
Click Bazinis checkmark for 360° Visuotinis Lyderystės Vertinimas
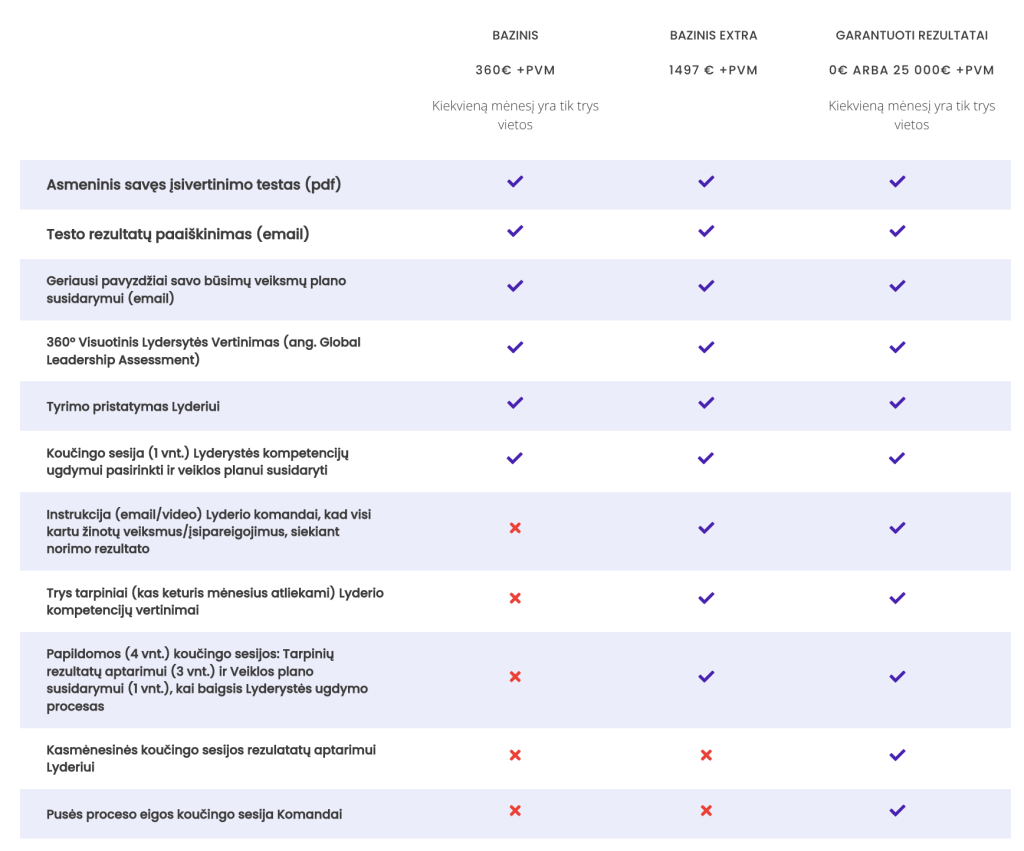tap(515, 348)
